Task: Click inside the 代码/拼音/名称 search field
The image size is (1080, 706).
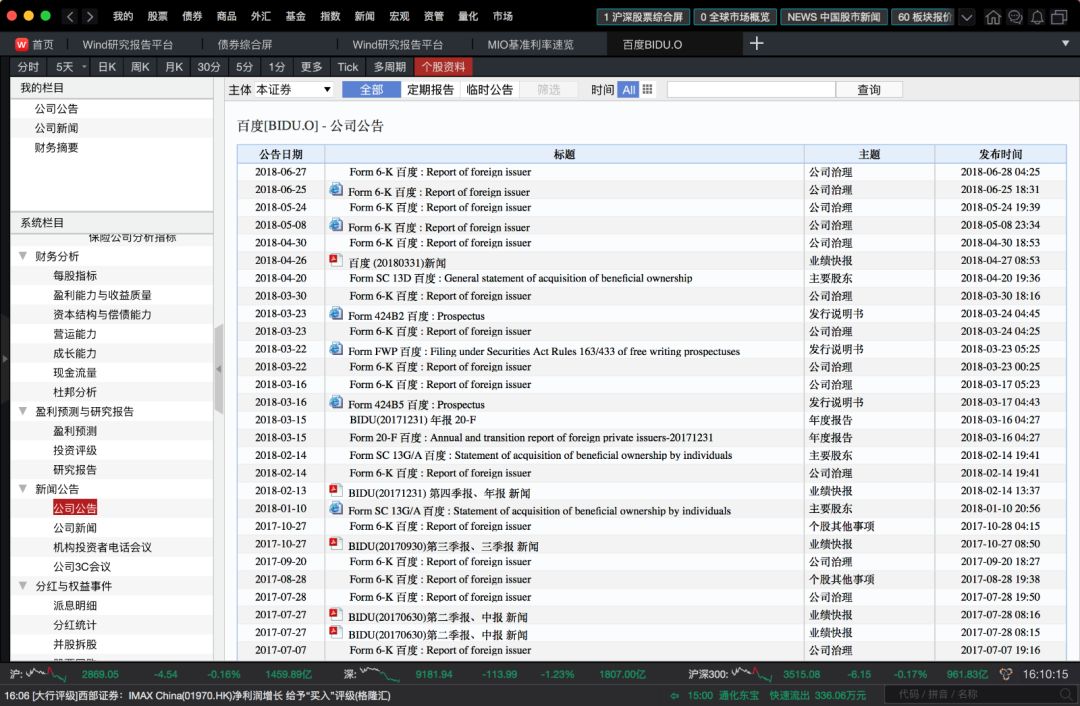Action: pyautogui.click(x=973, y=691)
